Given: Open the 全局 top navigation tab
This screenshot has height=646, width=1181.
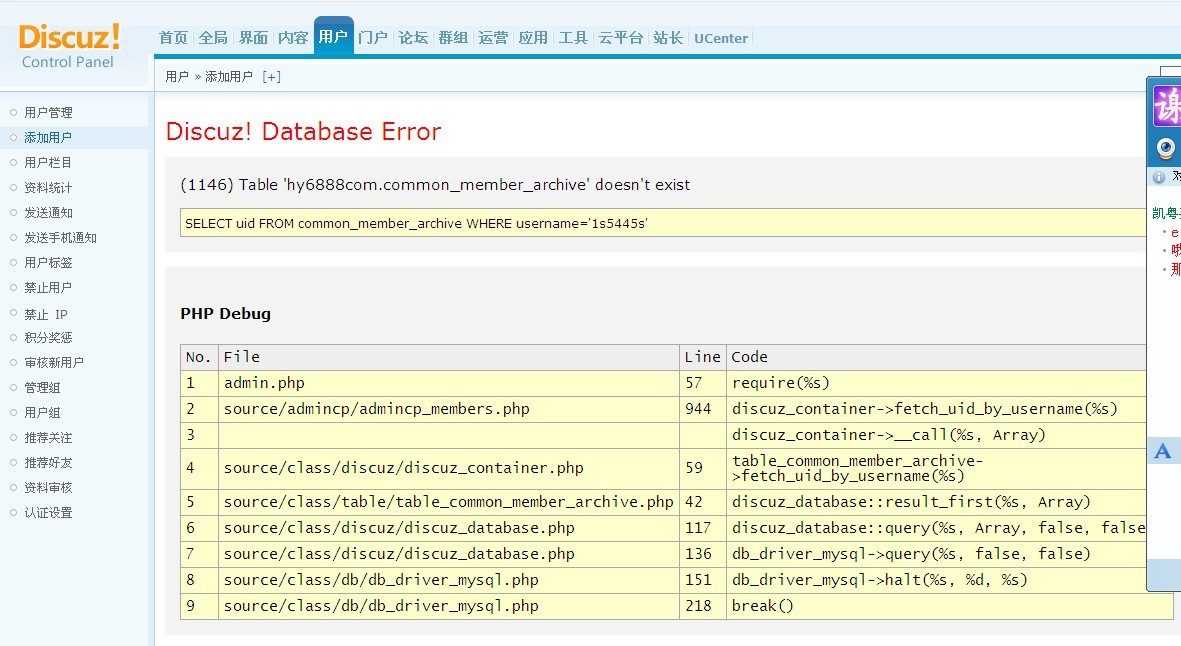Looking at the screenshot, I should pos(213,38).
